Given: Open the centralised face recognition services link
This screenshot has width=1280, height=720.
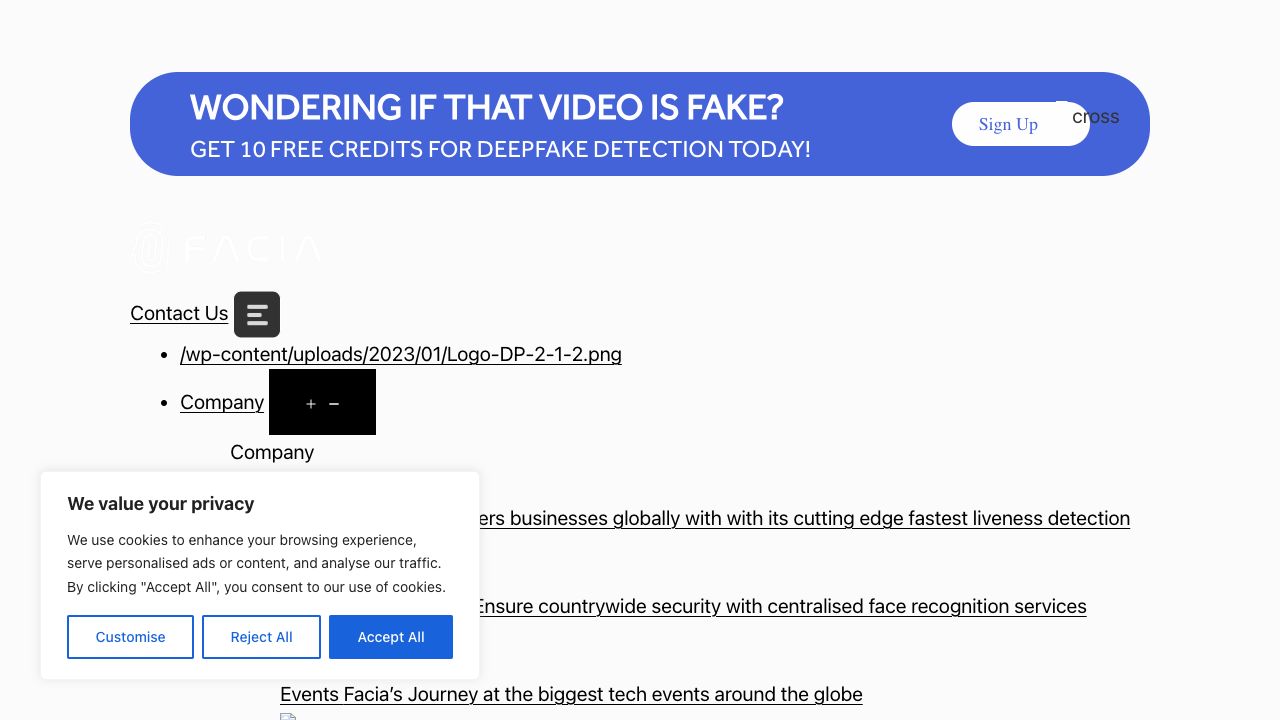Looking at the screenshot, I should pos(780,606).
